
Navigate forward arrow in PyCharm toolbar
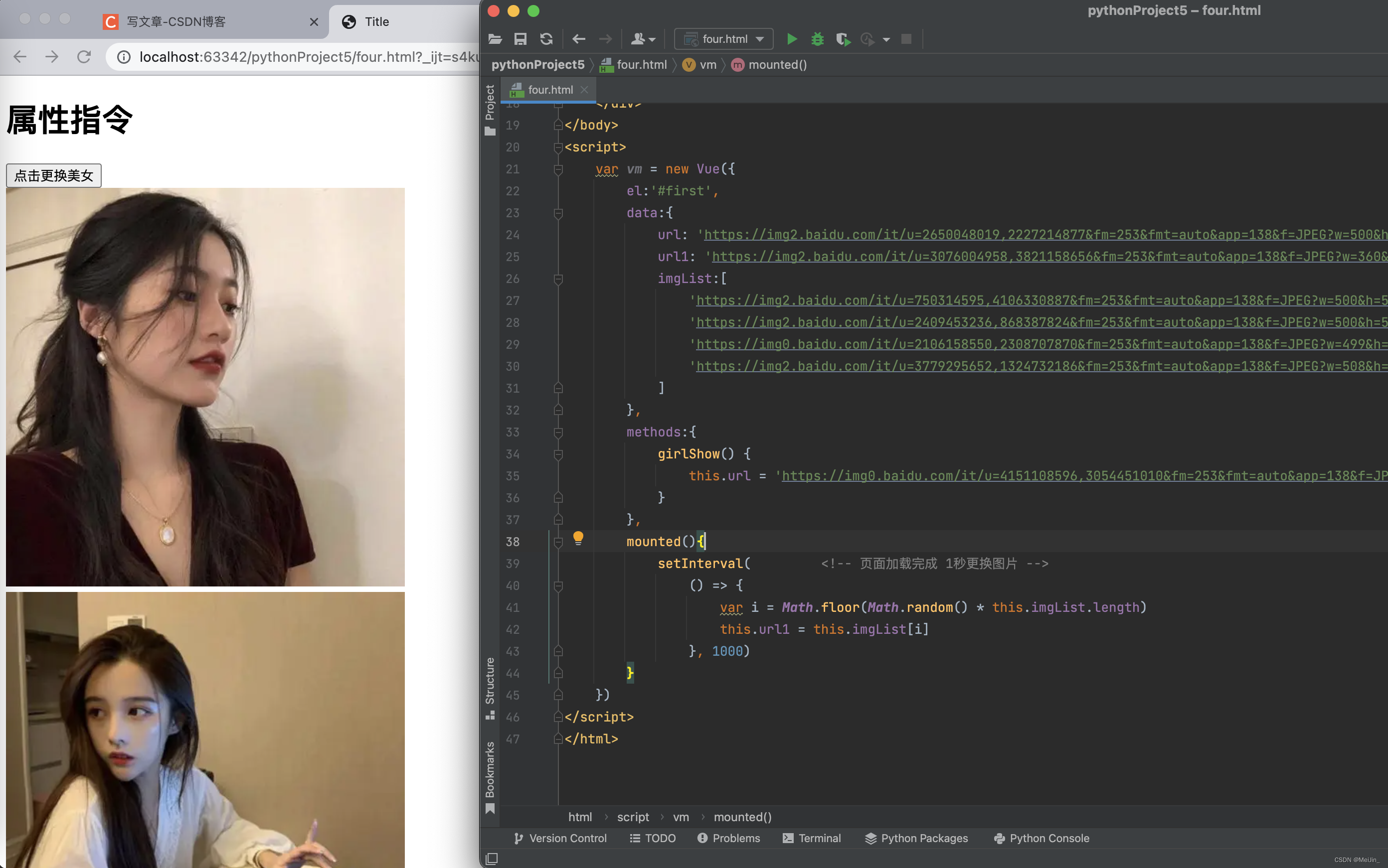[x=605, y=39]
